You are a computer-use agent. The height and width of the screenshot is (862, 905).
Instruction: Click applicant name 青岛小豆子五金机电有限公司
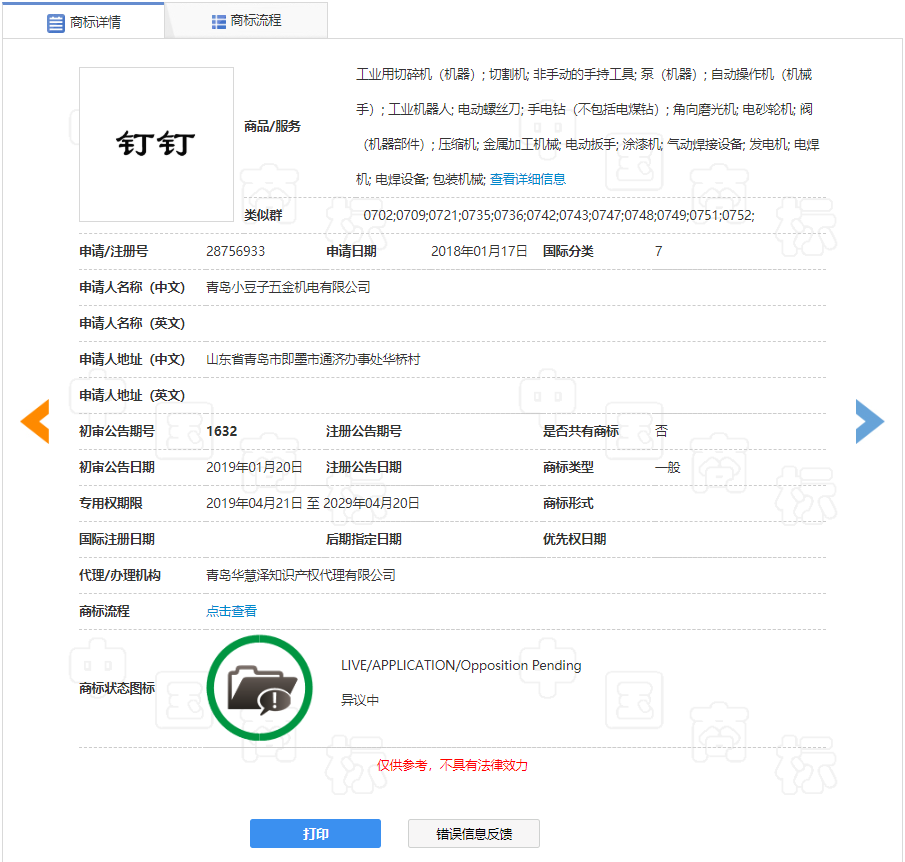click(x=288, y=287)
